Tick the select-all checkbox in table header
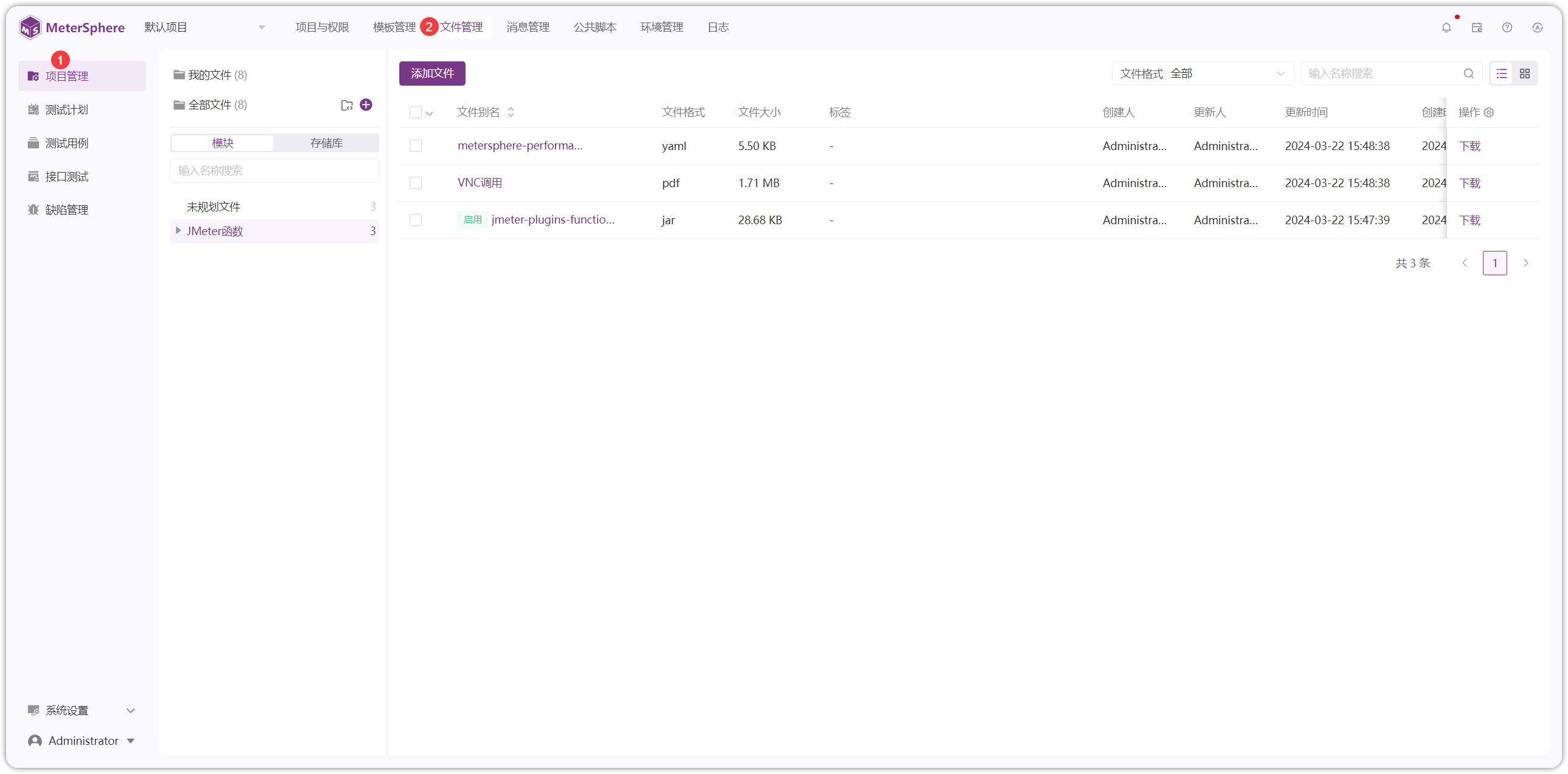 [416, 112]
